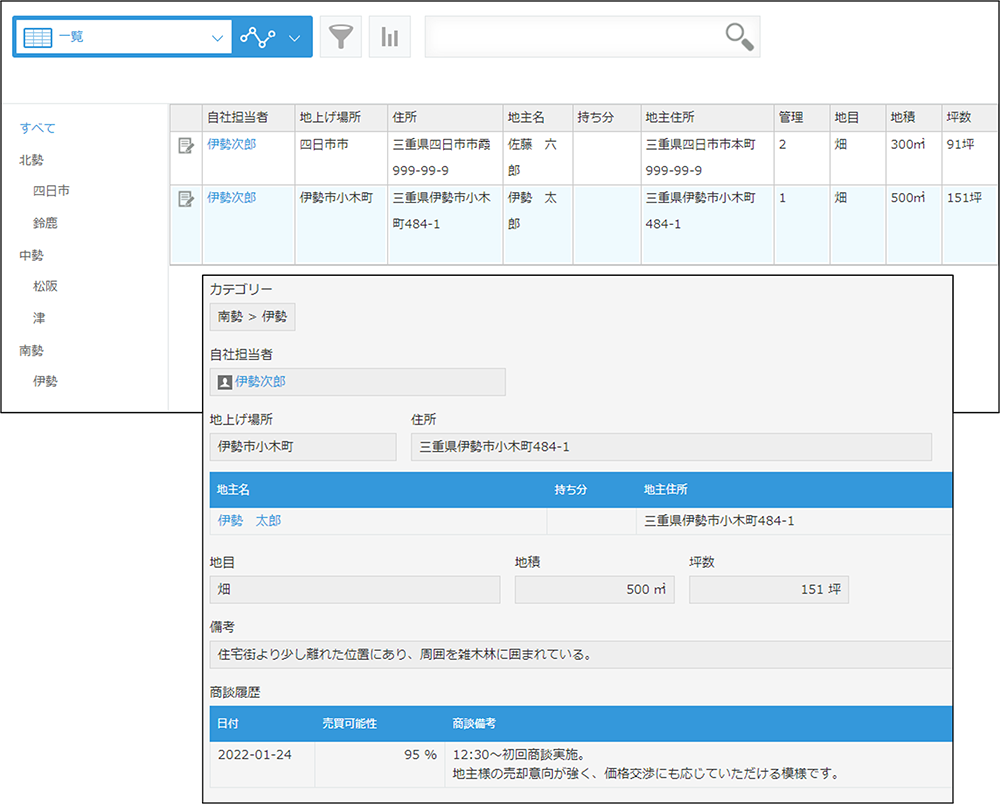Select the 松阪 subcategory
Image resolution: width=1000 pixels, height=804 pixels.
pos(48,286)
